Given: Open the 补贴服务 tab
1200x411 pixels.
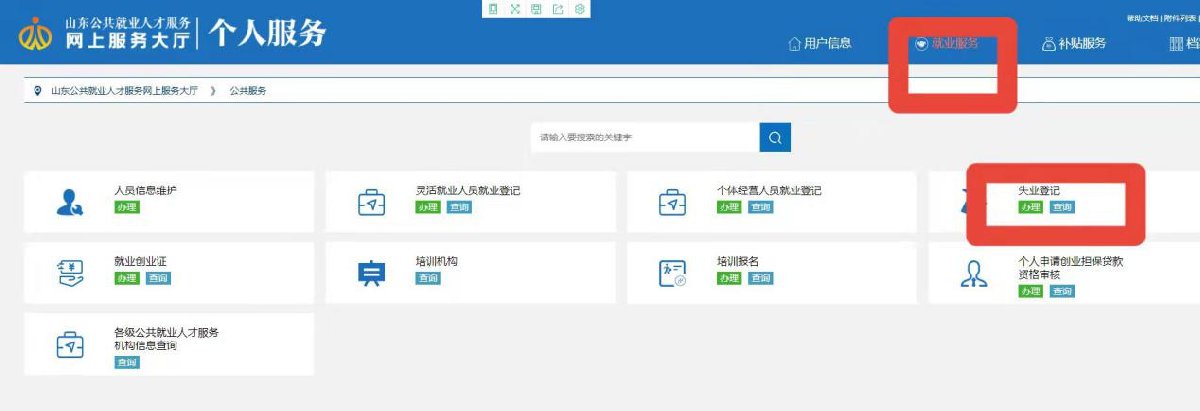Looking at the screenshot, I should point(1074,43).
